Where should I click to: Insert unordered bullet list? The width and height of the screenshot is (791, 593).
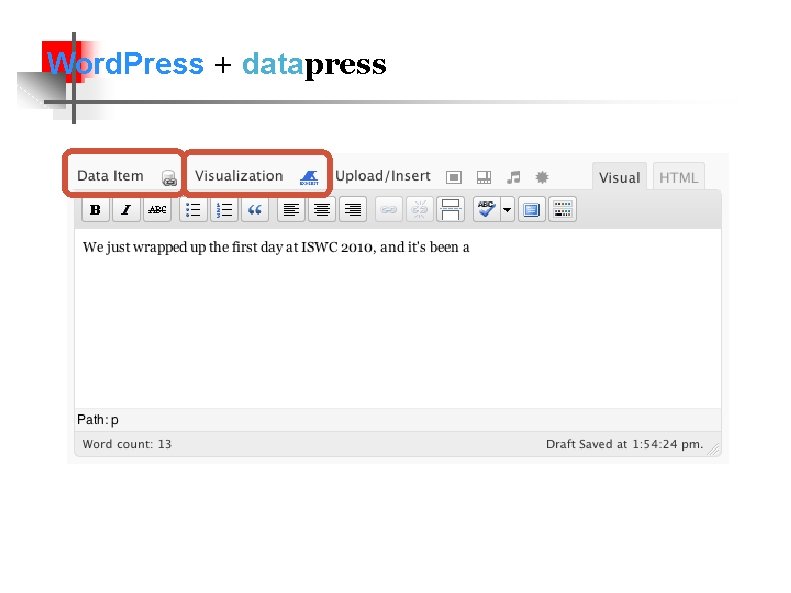point(193,209)
